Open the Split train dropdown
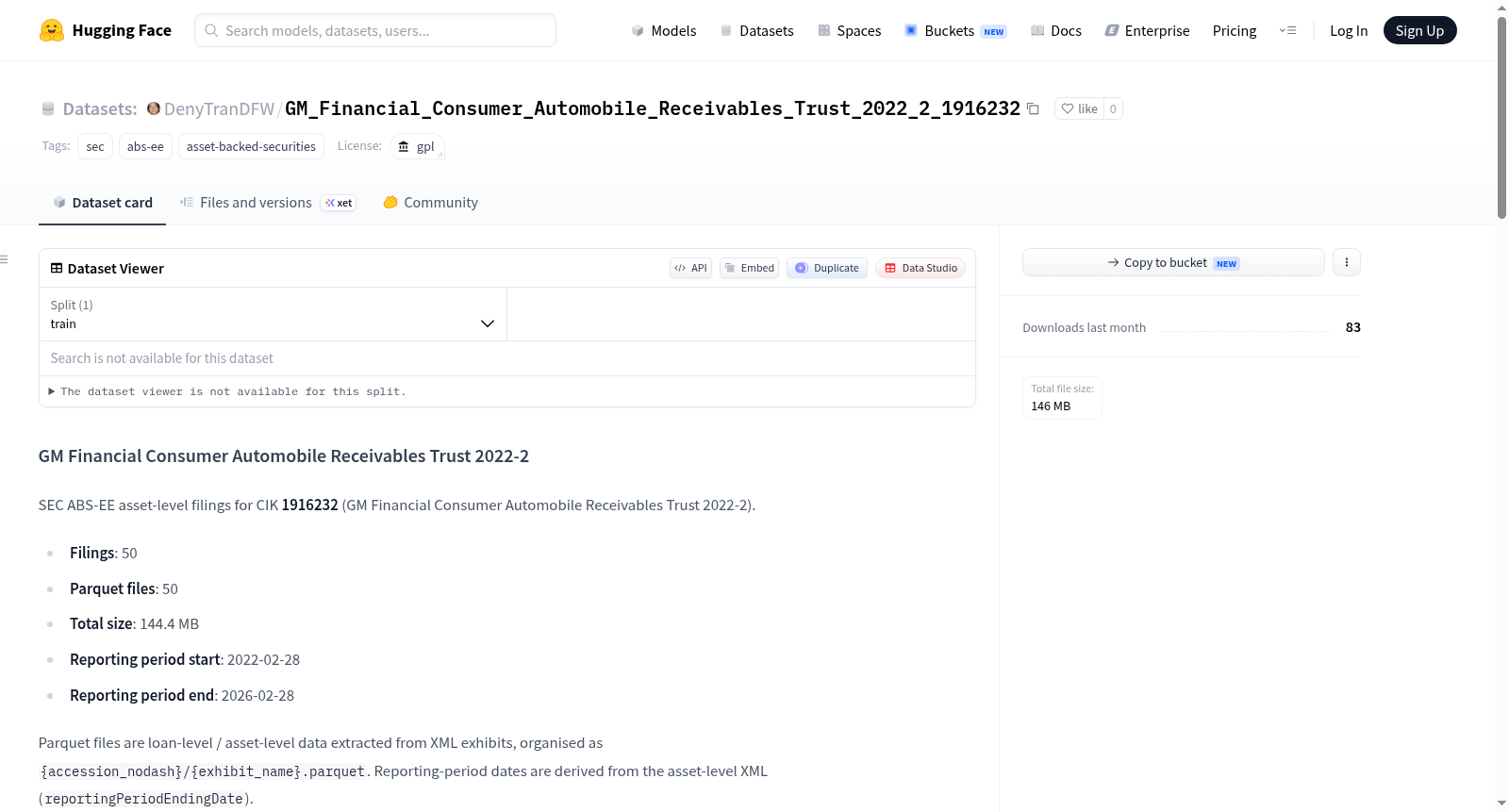This screenshot has width=1509, height=812. (x=273, y=314)
